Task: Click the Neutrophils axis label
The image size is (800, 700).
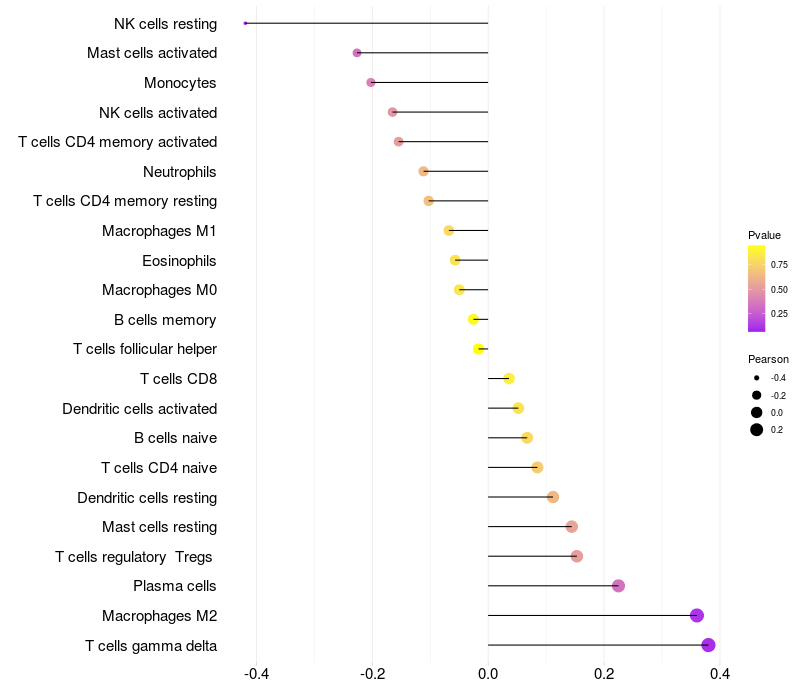Action: point(180,172)
